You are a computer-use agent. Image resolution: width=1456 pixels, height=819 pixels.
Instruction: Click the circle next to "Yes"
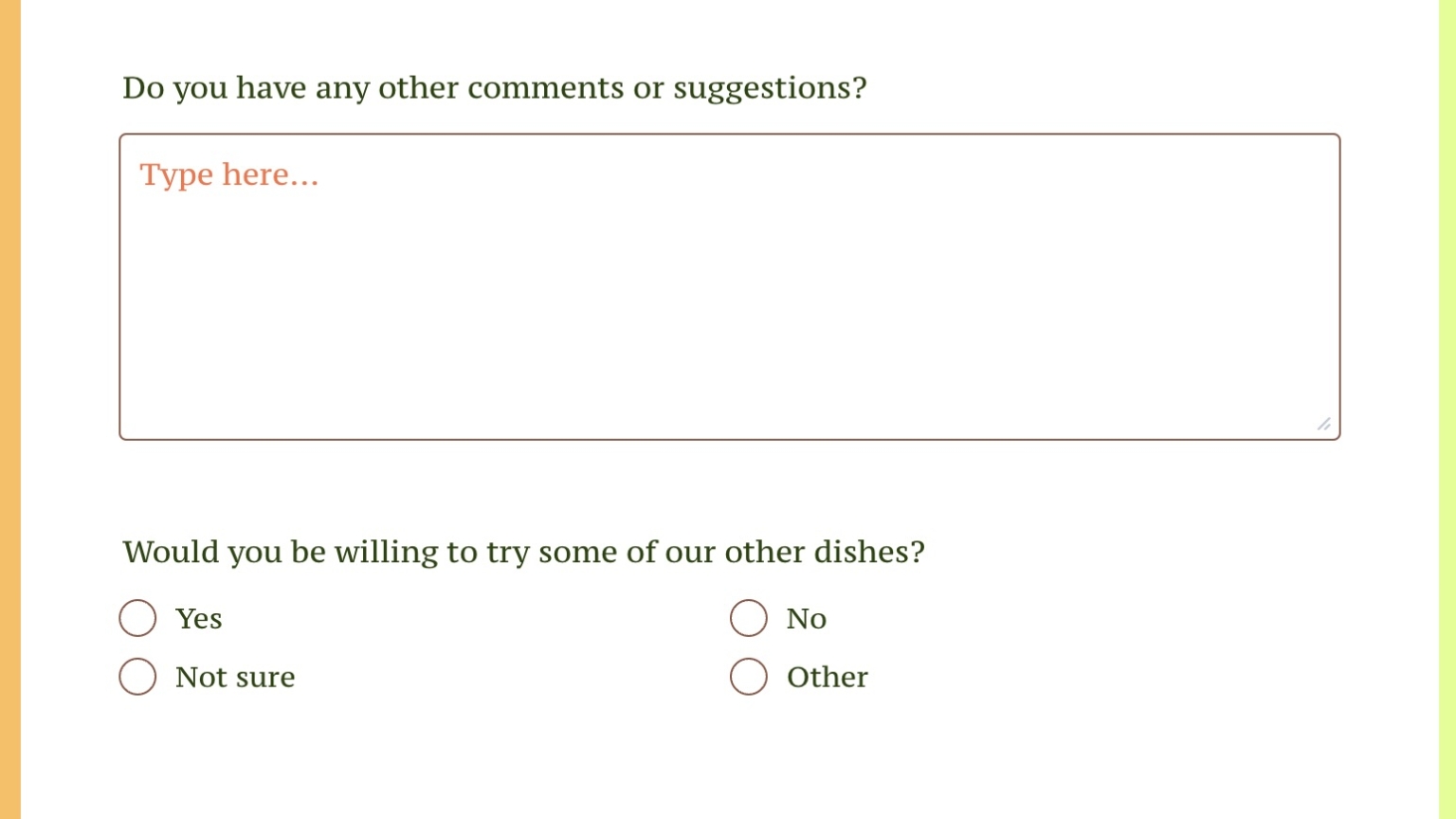click(137, 618)
